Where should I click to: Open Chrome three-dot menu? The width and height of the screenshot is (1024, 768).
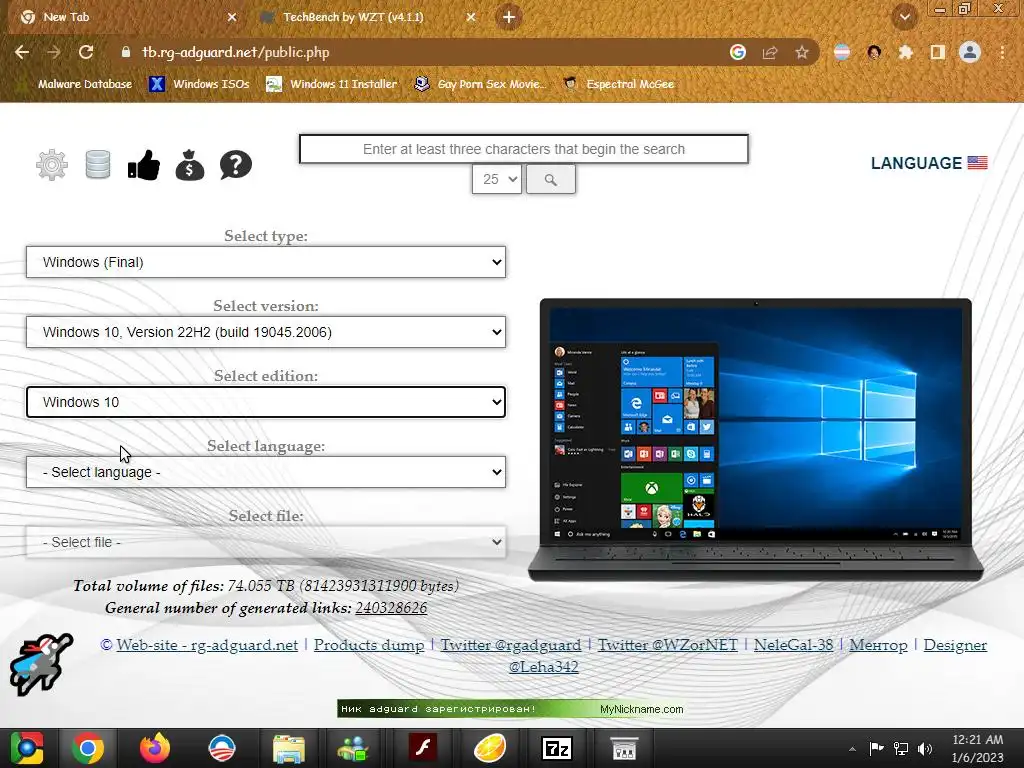1002,52
